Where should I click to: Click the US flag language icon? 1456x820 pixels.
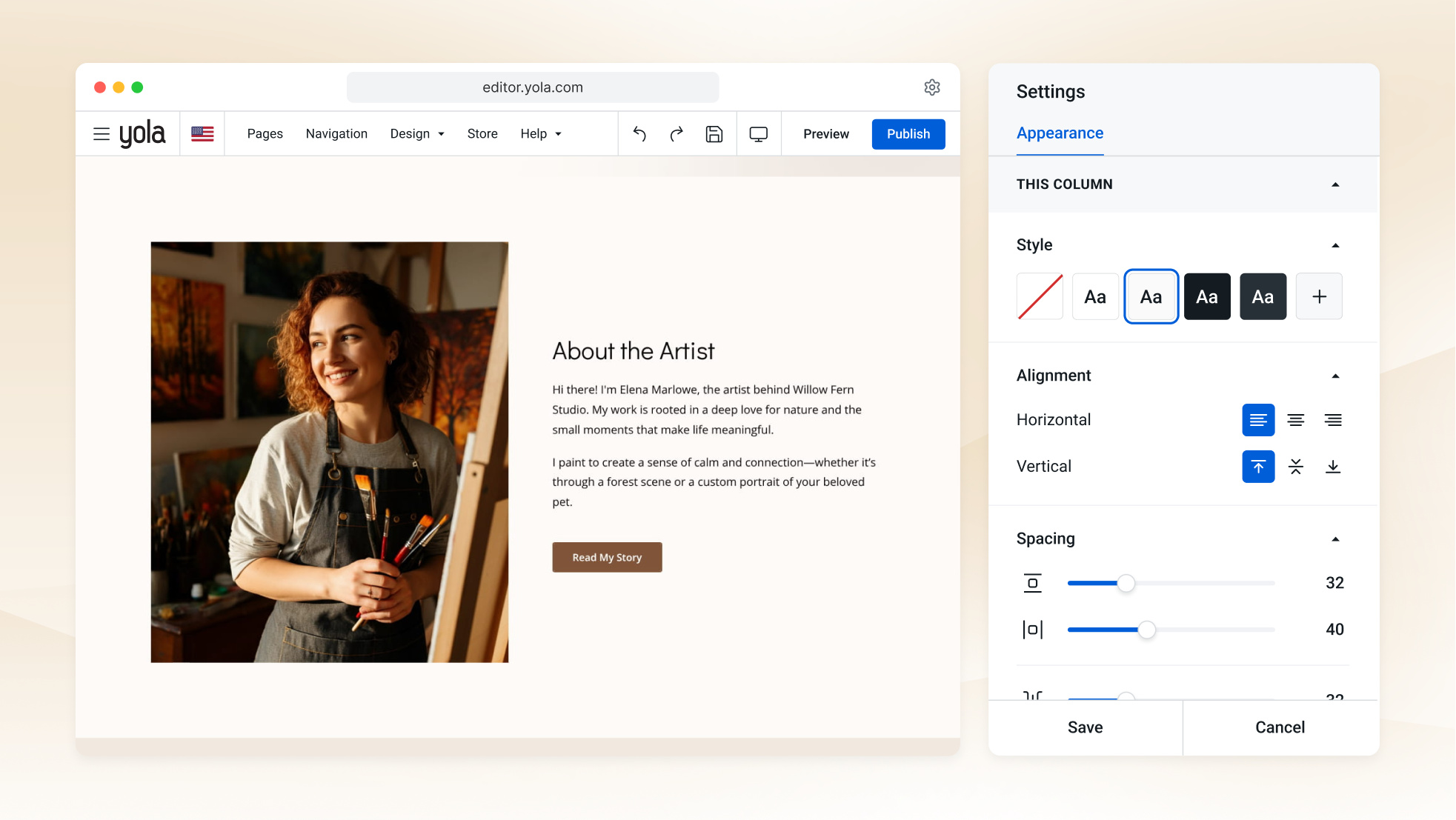202,134
